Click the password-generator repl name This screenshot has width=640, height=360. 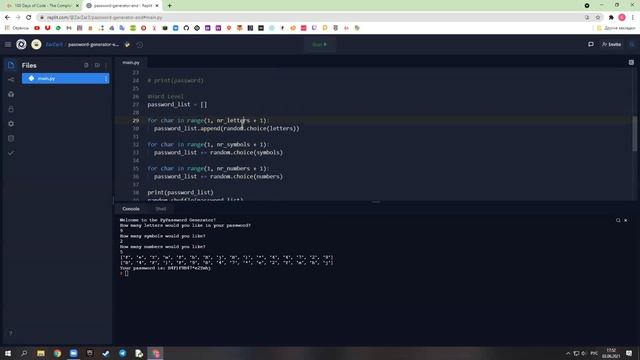click(x=93, y=44)
